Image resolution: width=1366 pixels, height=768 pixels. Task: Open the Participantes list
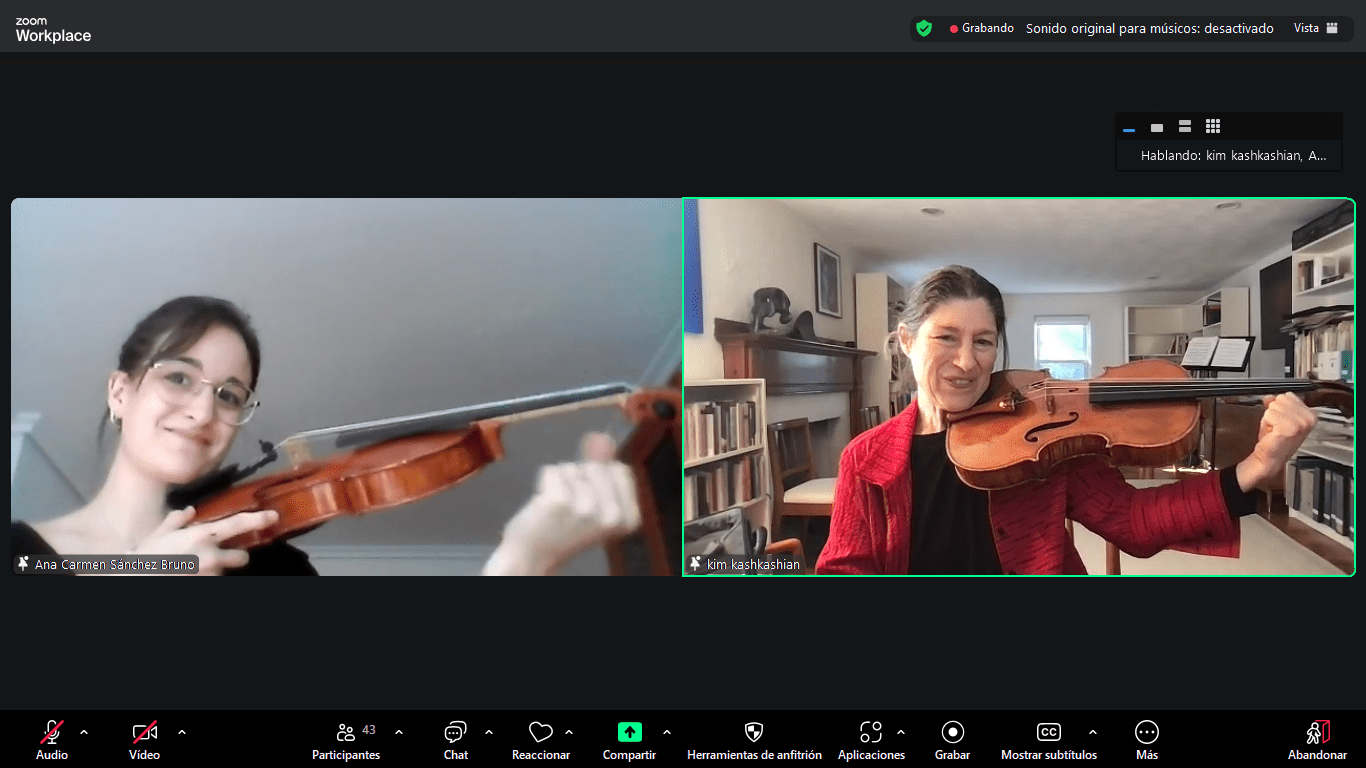pos(346,731)
